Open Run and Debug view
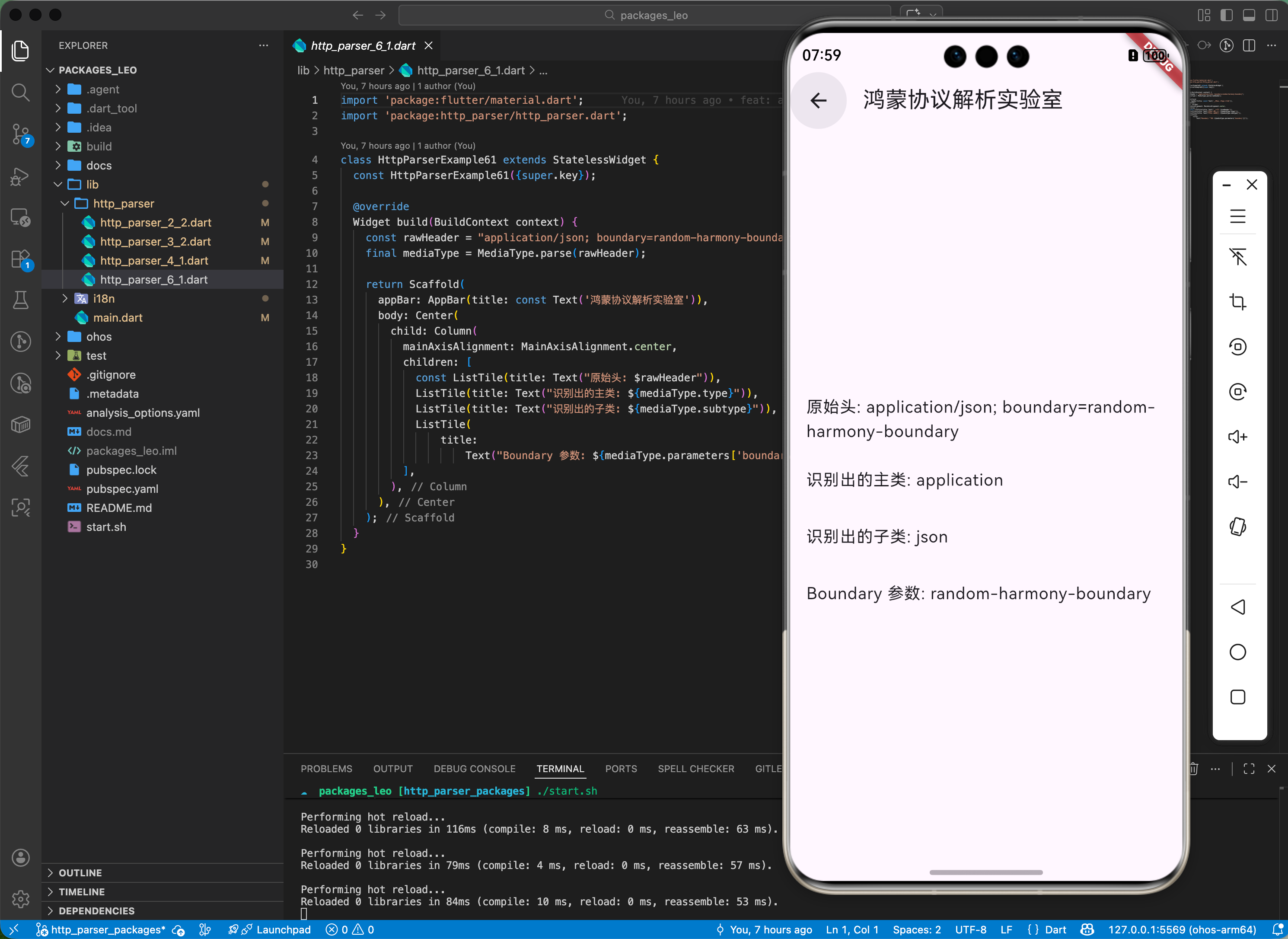The height and width of the screenshot is (939, 1288). 20,177
